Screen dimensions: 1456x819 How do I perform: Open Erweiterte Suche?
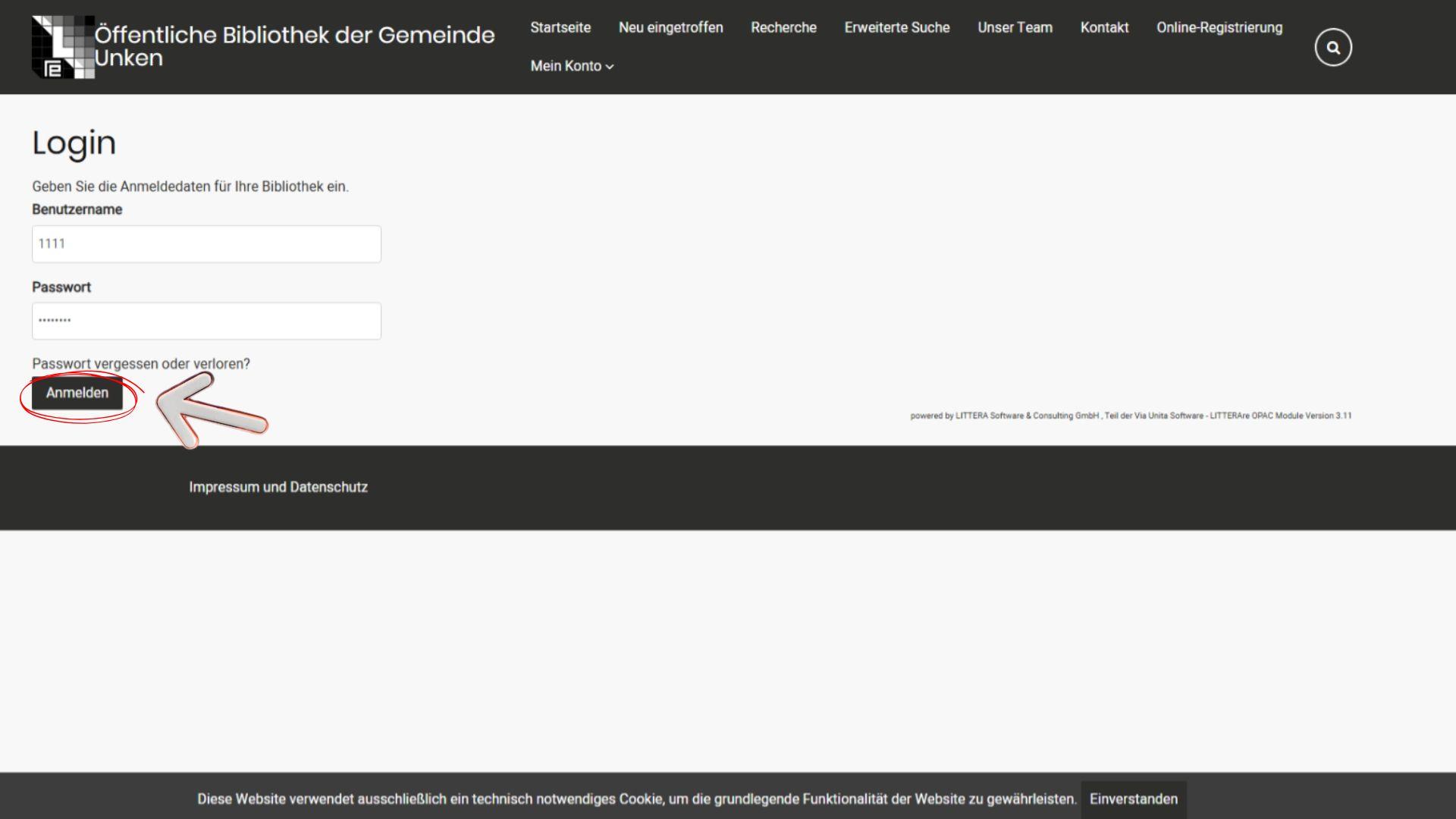point(896,27)
